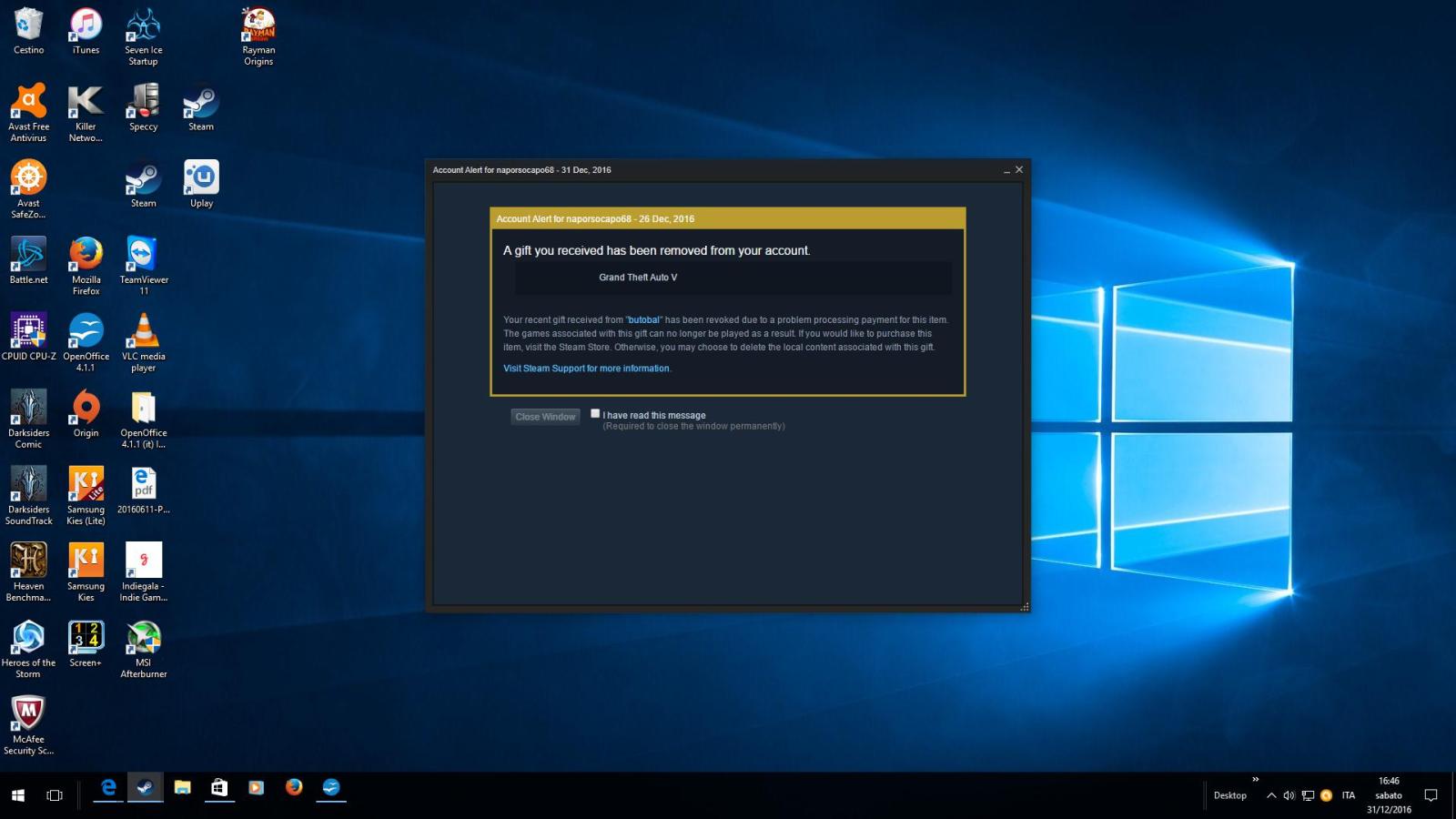Select the Battle.net desktop icon
Viewport: 1456px width, 819px height.
click(x=28, y=259)
